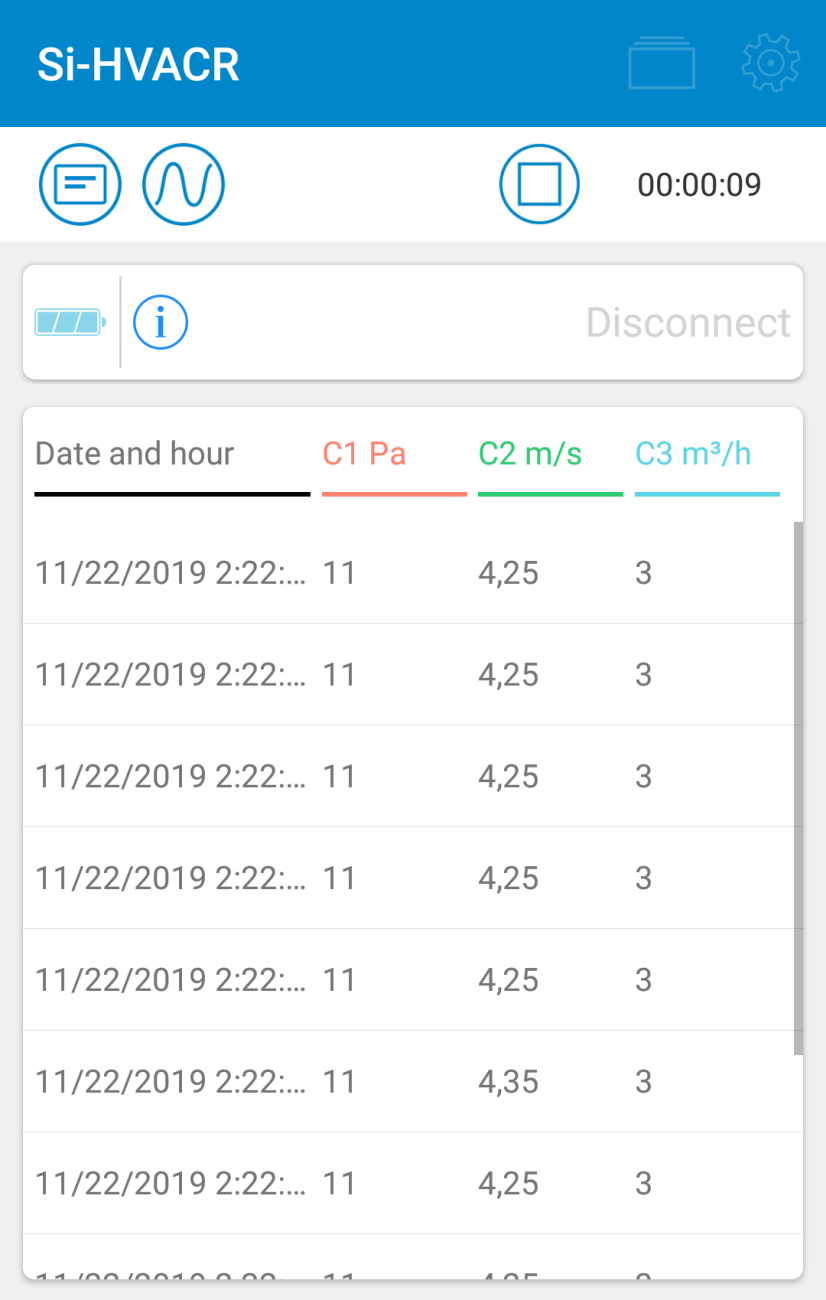
Task: Tap the first data row timestamp
Action: pyautogui.click(x=170, y=573)
